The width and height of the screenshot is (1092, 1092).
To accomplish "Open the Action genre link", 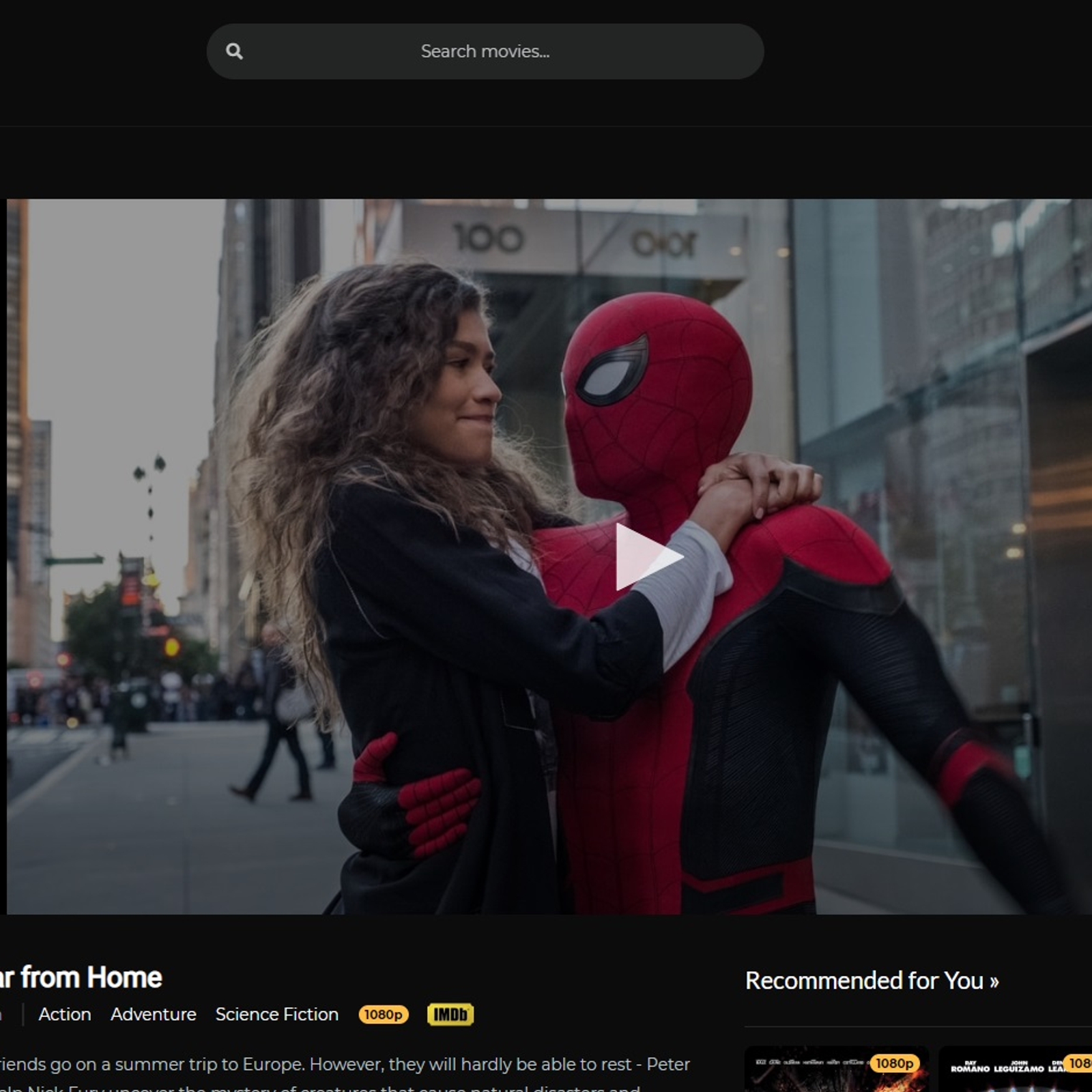I will (x=65, y=1014).
